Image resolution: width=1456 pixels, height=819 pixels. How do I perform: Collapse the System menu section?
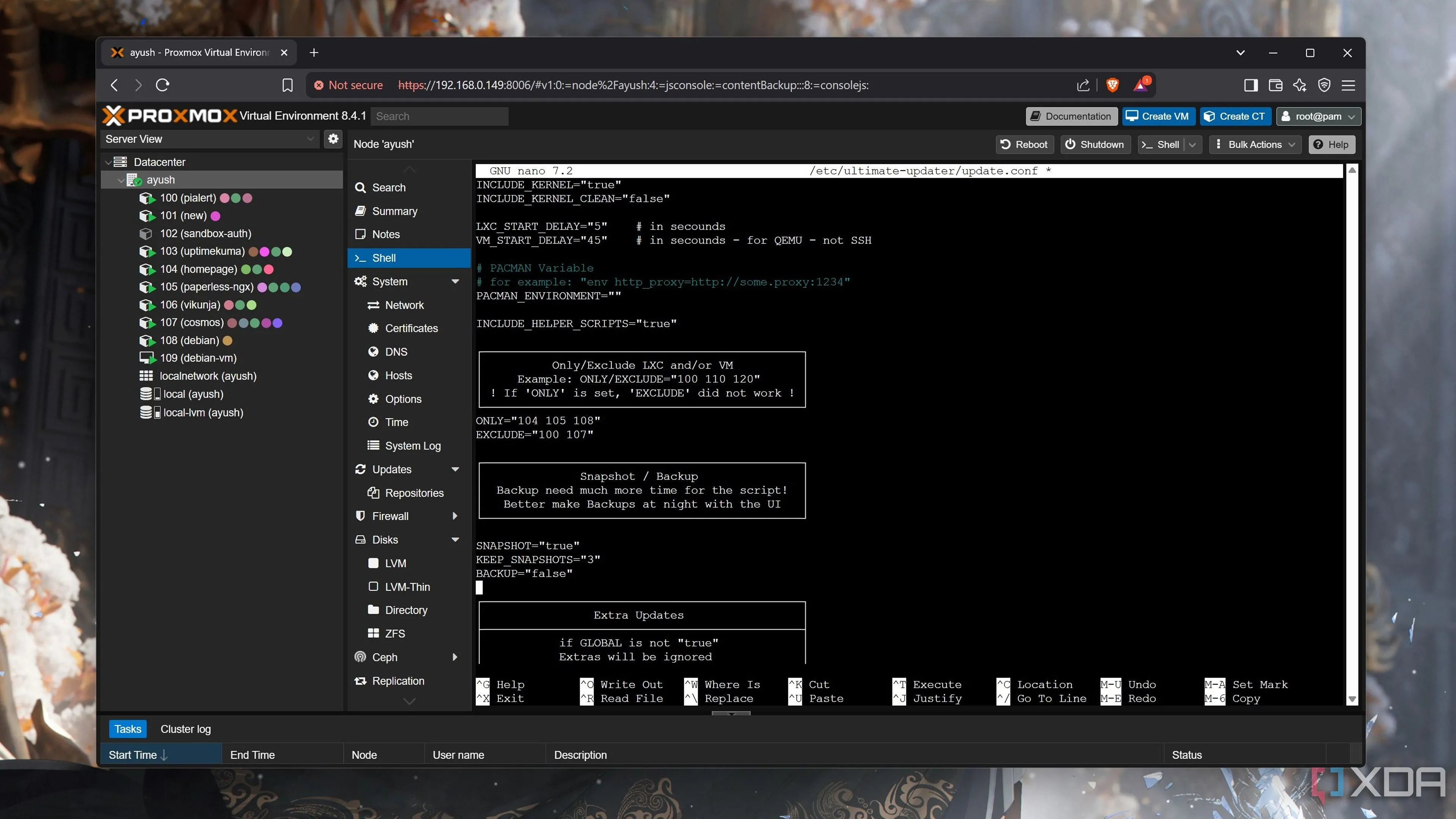[455, 281]
